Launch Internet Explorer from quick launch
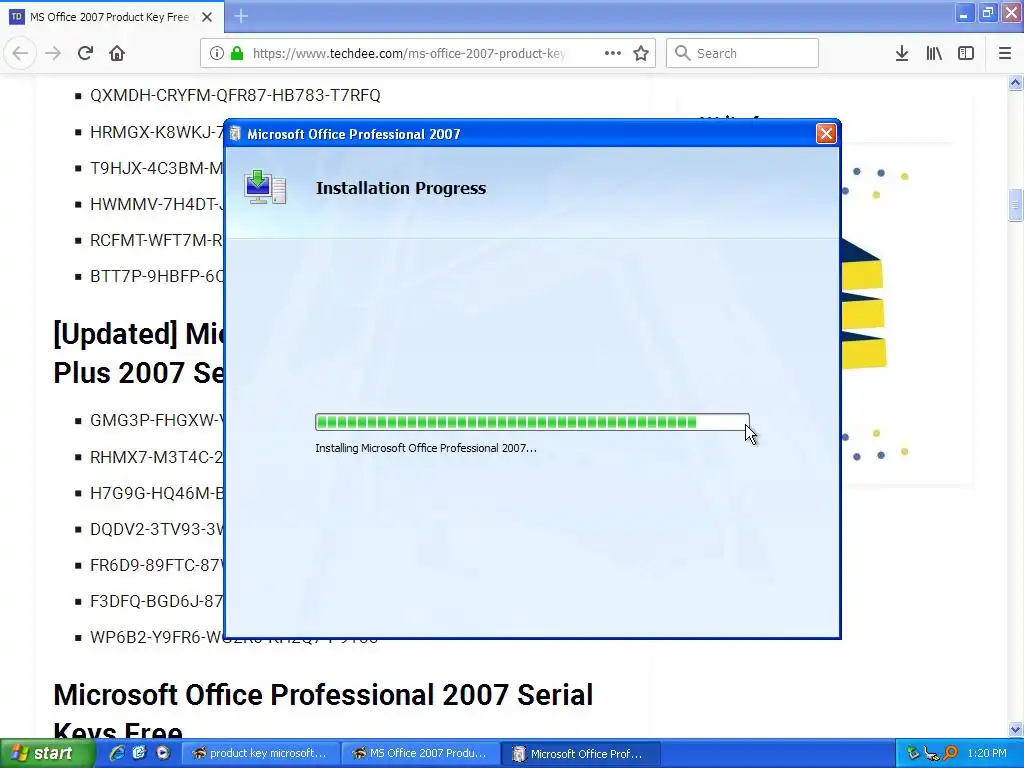Screen dimensions: 1024x768 pyautogui.click(x=117, y=753)
